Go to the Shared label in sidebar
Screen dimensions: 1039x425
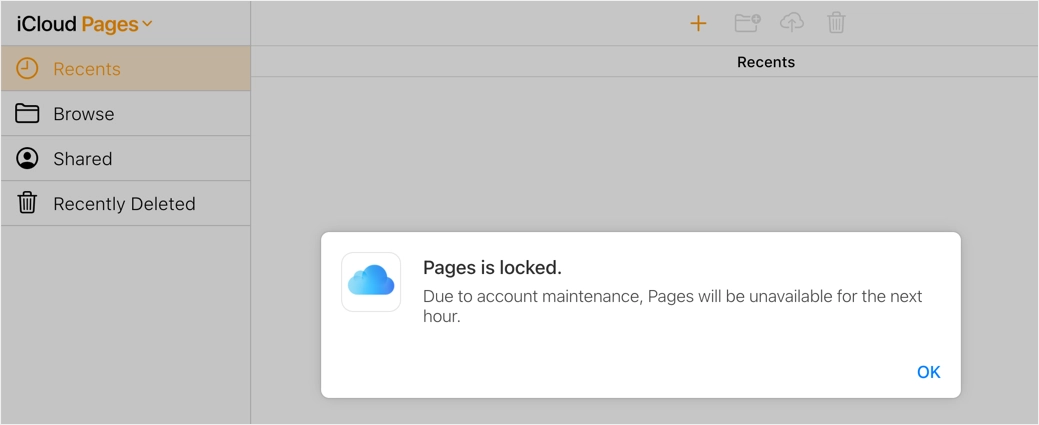83,159
